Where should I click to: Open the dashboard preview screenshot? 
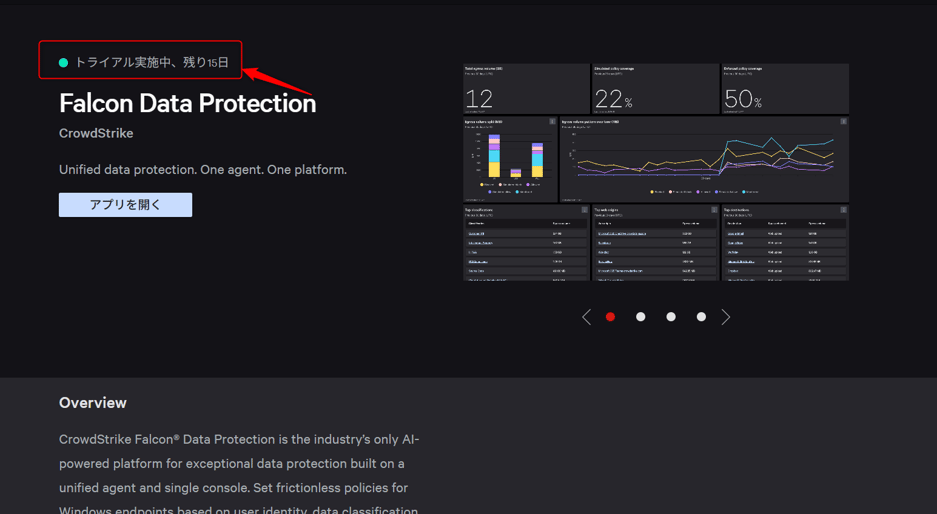tap(656, 172)
